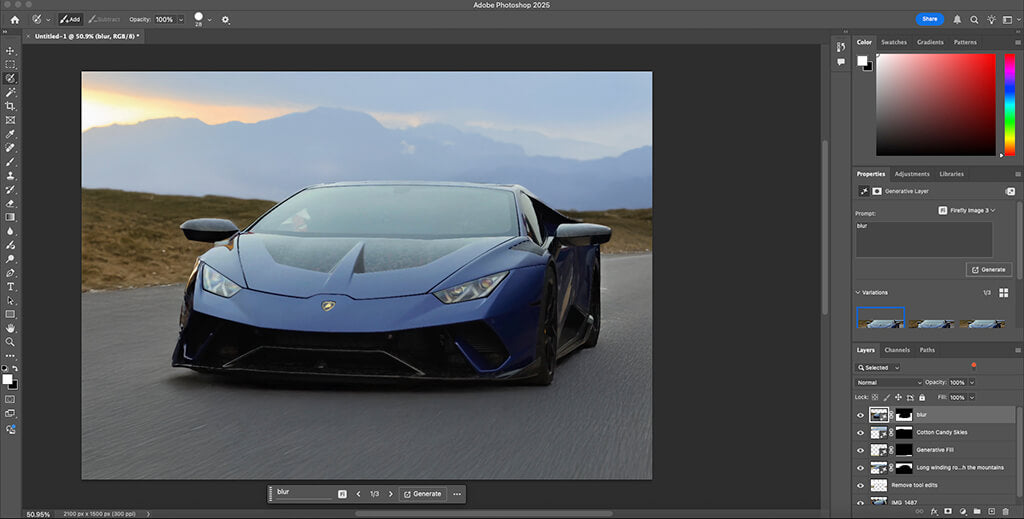This screenshot has height=519, width=1024.
Task: Open Search in the top bar
Action: 974,20
